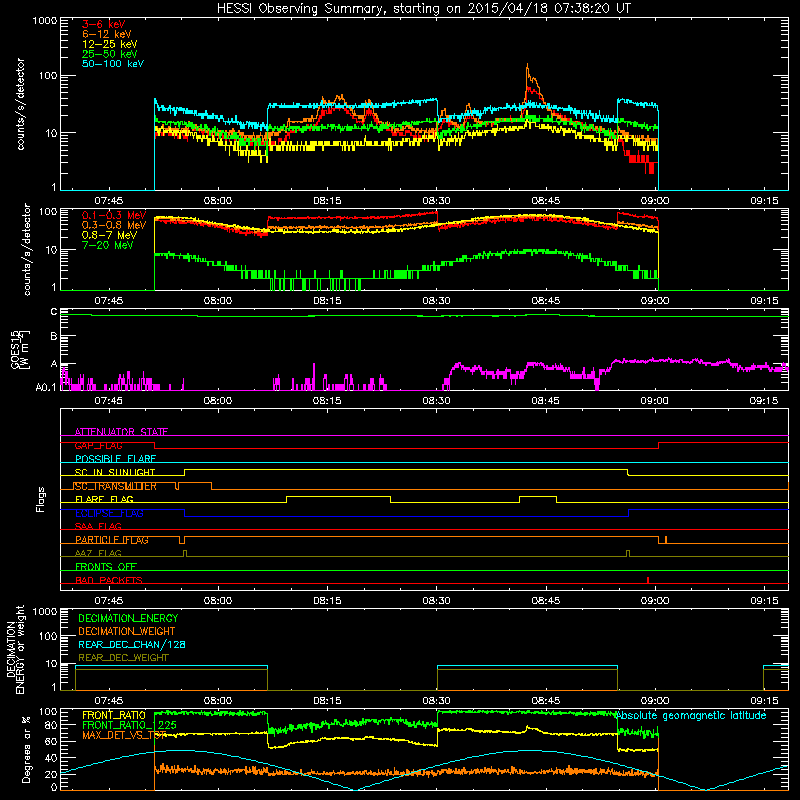Click the raised FLARE_FLAG segment after 08:15

pyautogui.click(x=338, y=496)
